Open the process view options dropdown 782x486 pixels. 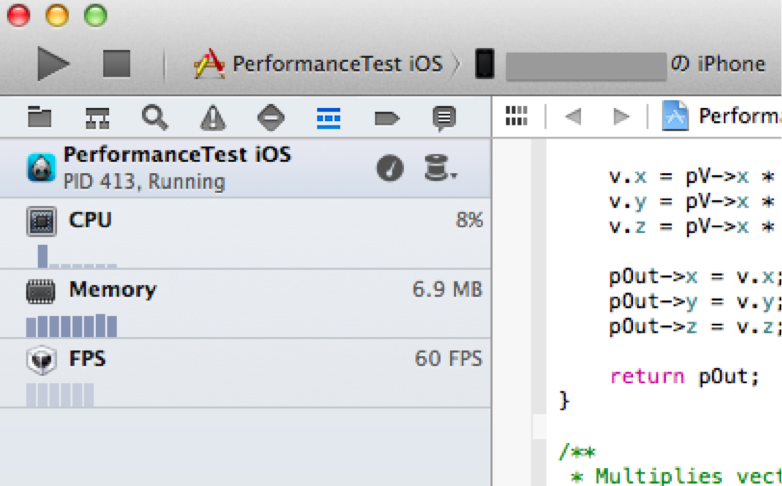click(x=440, y=168)
